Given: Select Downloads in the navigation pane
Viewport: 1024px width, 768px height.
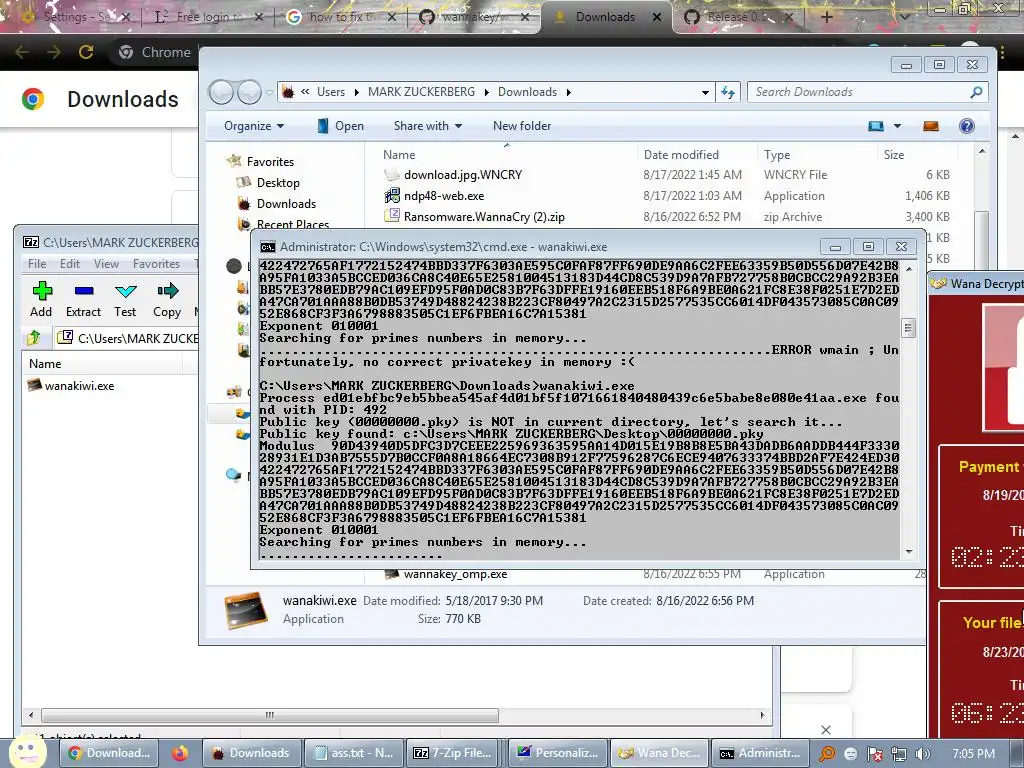Looking at the screenshot, I should (286, 204).
